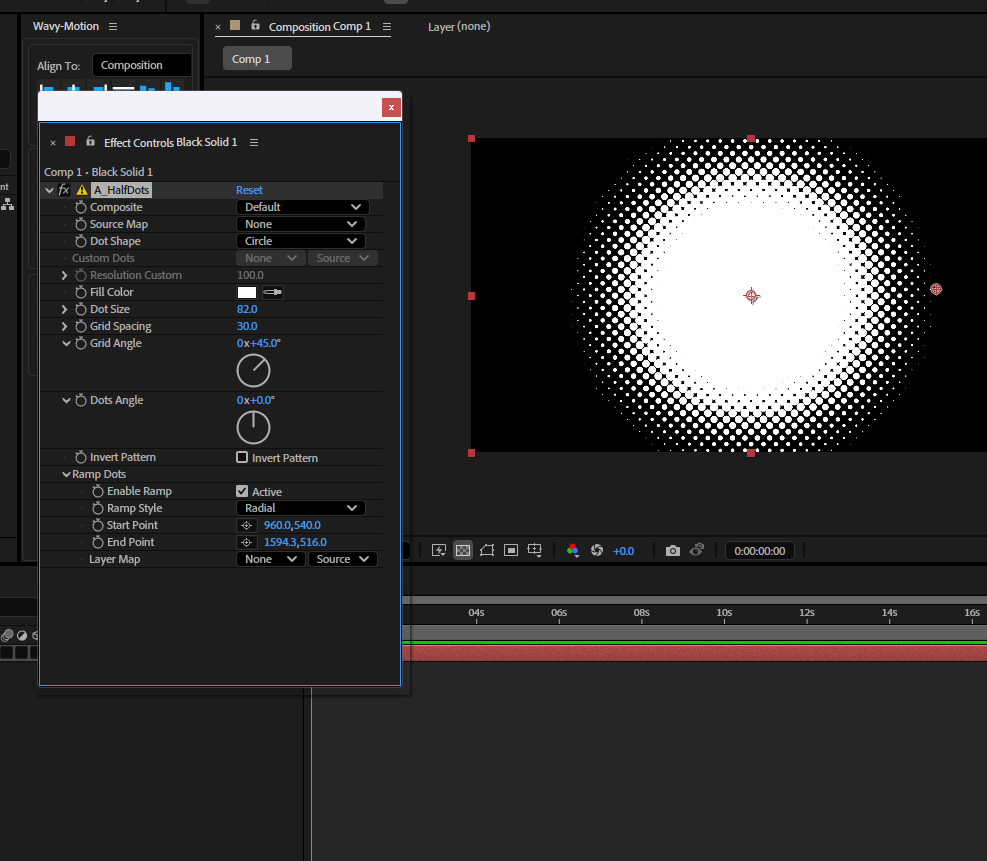Enable the Invert Pattern checkbox
The image size is (987, 861).
(242, 457)
